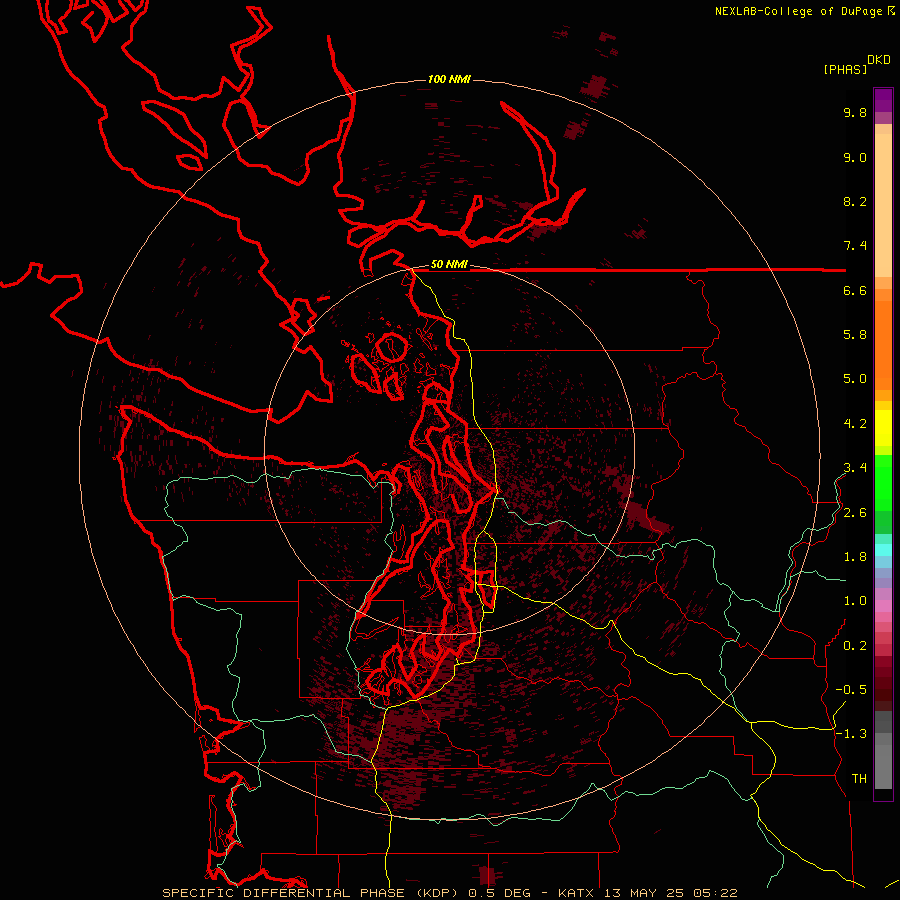Click the 2.6 color scale value
This screenshot has height=900, width=900.
click(855, 513)
